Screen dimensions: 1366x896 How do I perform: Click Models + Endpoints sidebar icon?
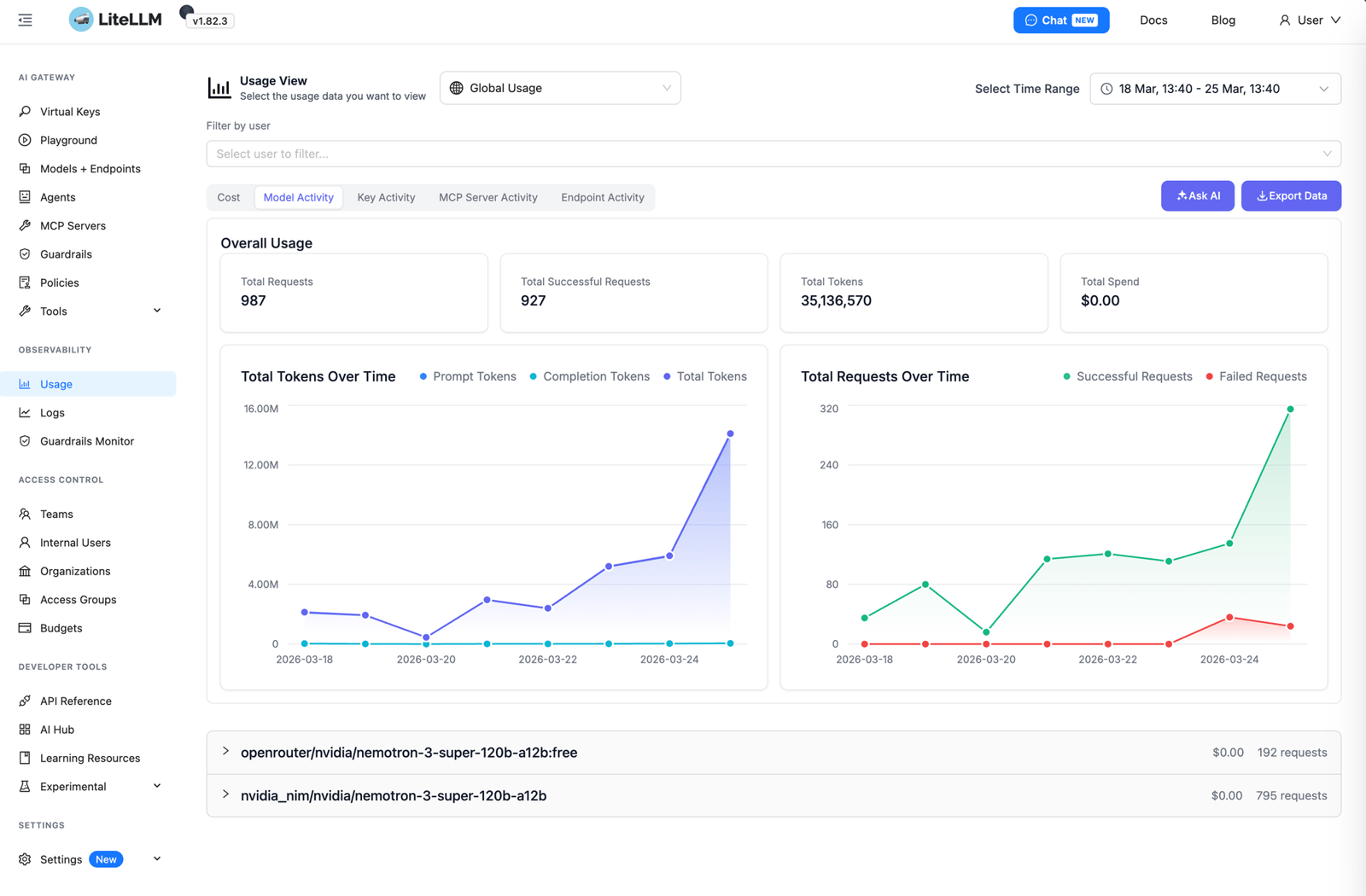pyautogui.click(x=25, y=169)
